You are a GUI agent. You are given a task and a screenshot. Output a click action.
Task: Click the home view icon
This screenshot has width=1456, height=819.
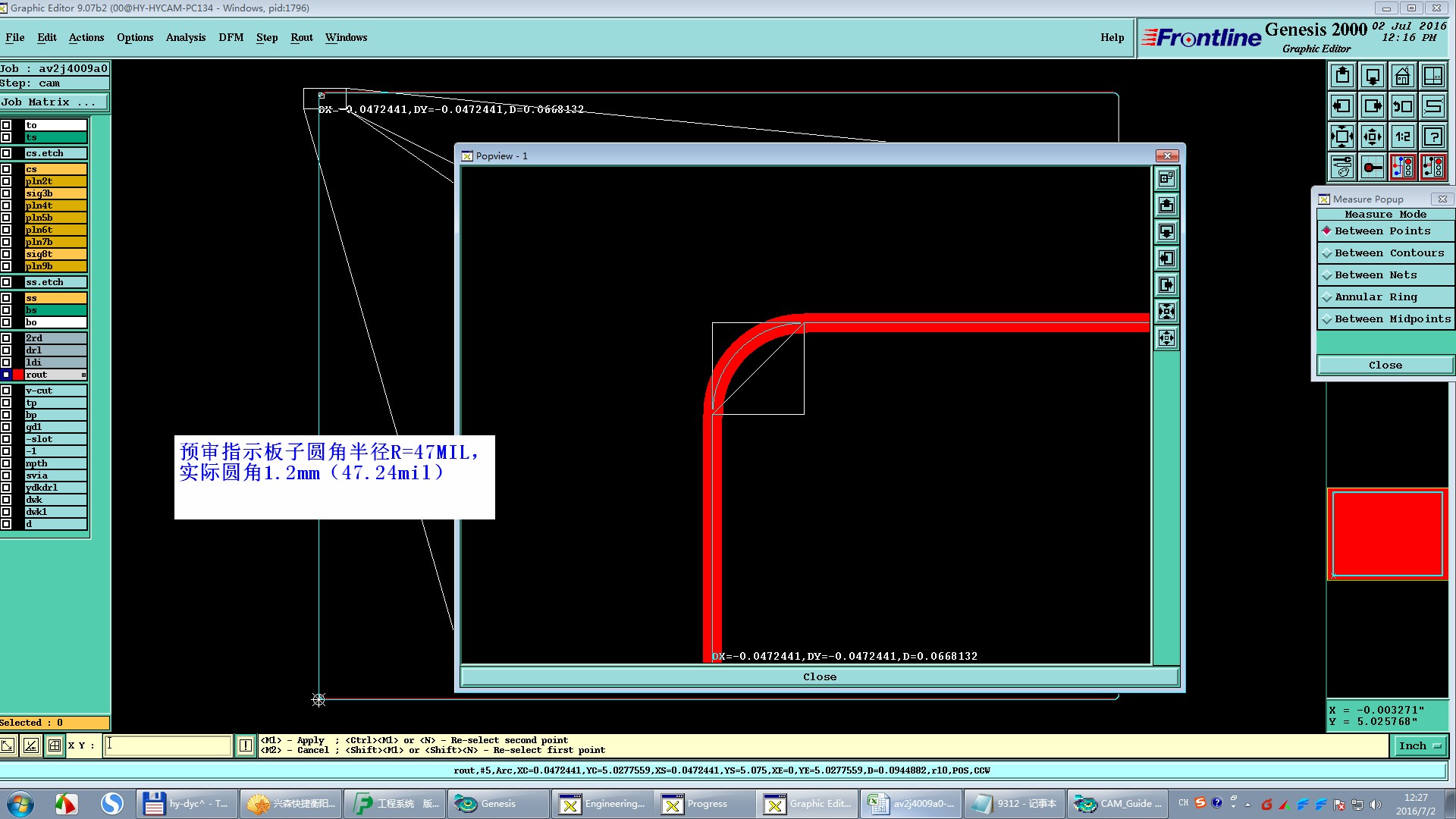(x=1403, y=76)
